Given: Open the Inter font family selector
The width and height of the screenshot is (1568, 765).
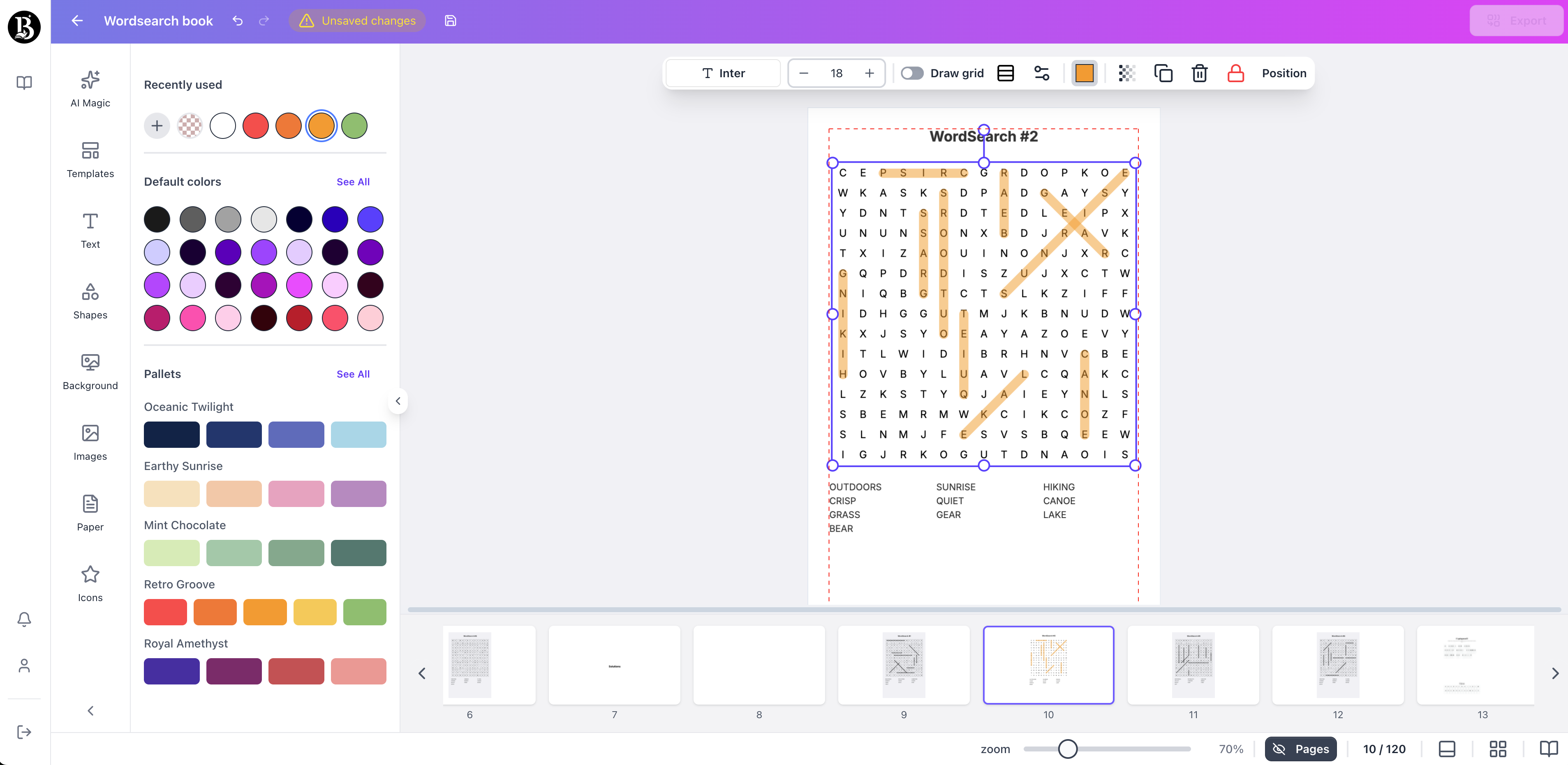Looking at the screenshot, I should (722, 73).
